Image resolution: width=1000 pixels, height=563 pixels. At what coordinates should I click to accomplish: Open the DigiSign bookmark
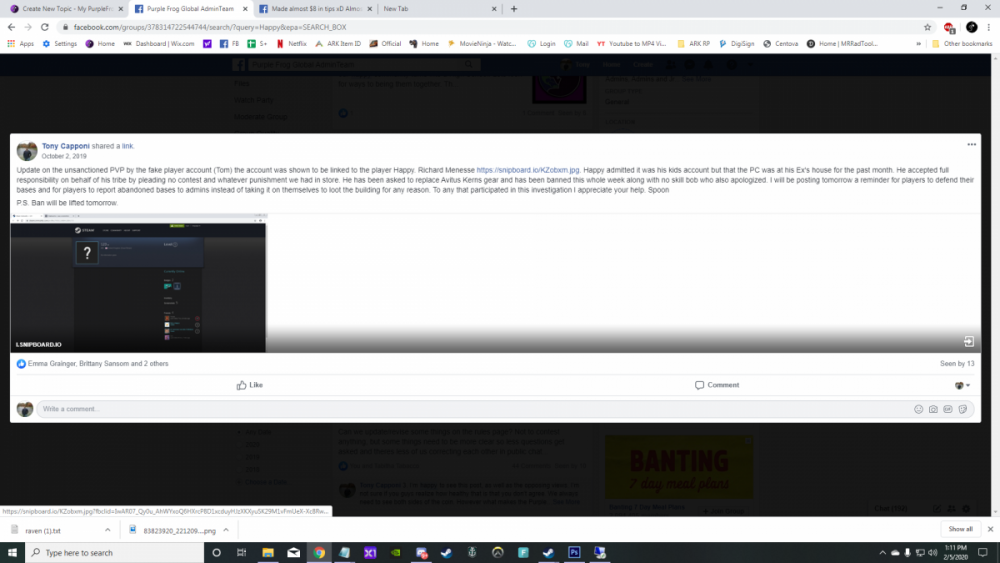click(x=736, y=44)
